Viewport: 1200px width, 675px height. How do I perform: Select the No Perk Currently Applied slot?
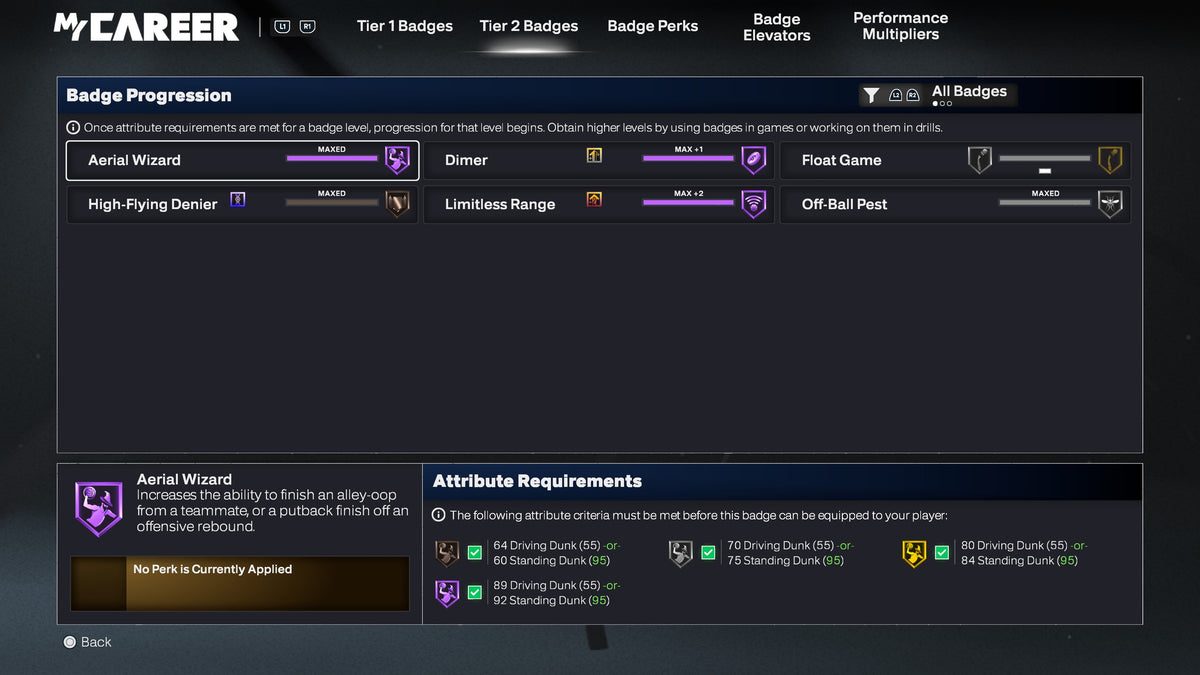pos(240,583)
